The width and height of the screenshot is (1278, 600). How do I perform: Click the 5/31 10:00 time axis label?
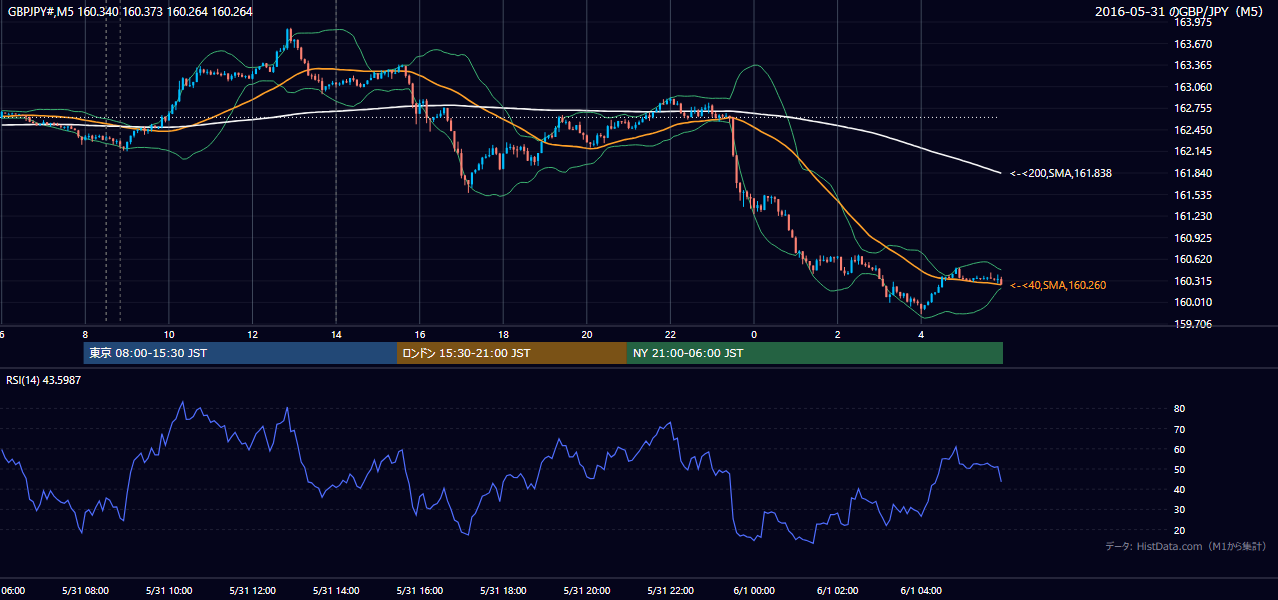[169, 590]
